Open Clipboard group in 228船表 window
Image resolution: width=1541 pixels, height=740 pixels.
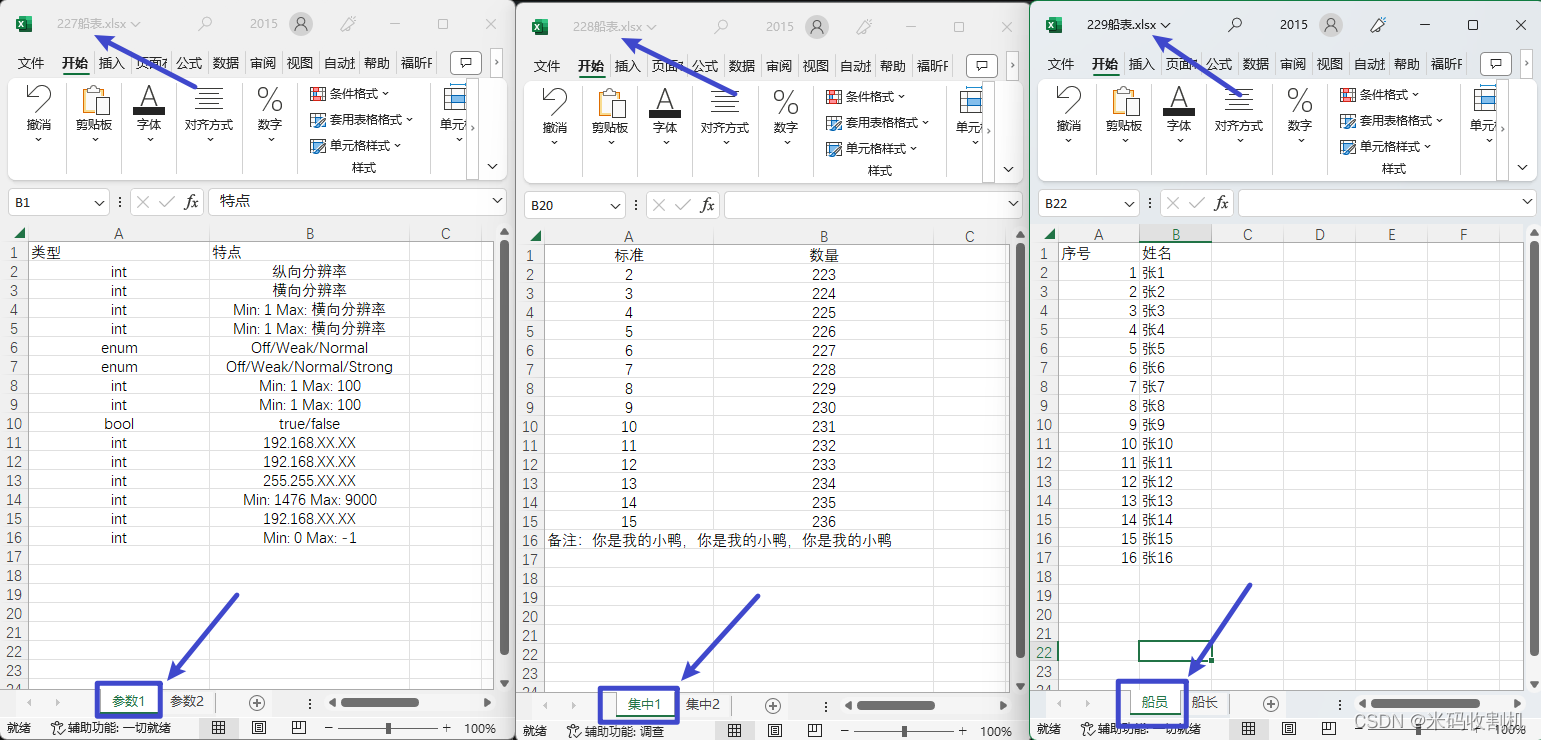609,115
